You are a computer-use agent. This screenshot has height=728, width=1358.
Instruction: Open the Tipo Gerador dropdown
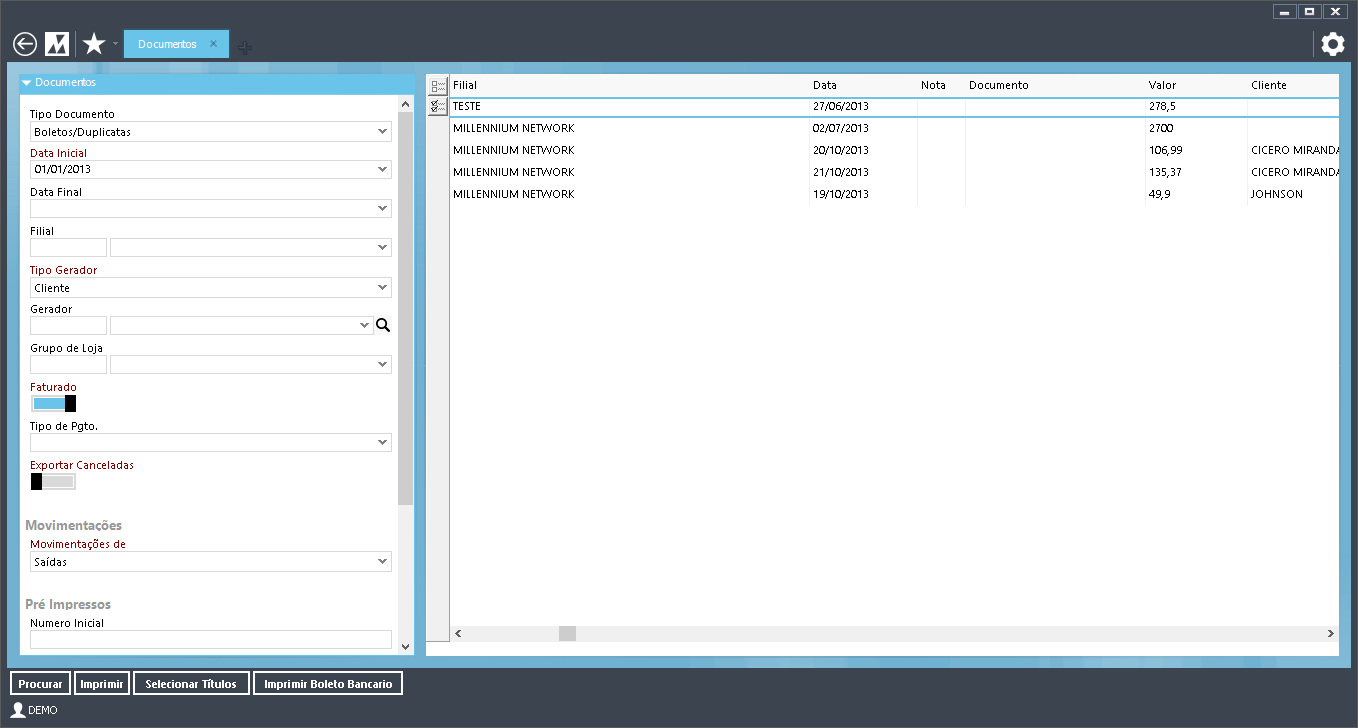click(383, 288)
